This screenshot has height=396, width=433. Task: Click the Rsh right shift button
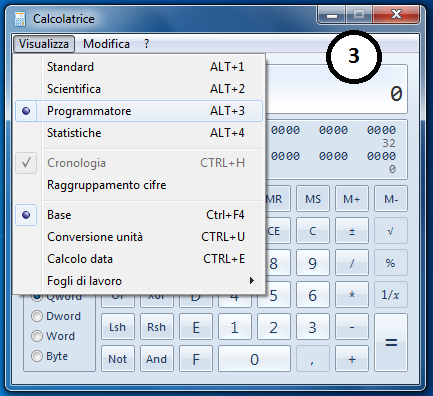point(157,327)
